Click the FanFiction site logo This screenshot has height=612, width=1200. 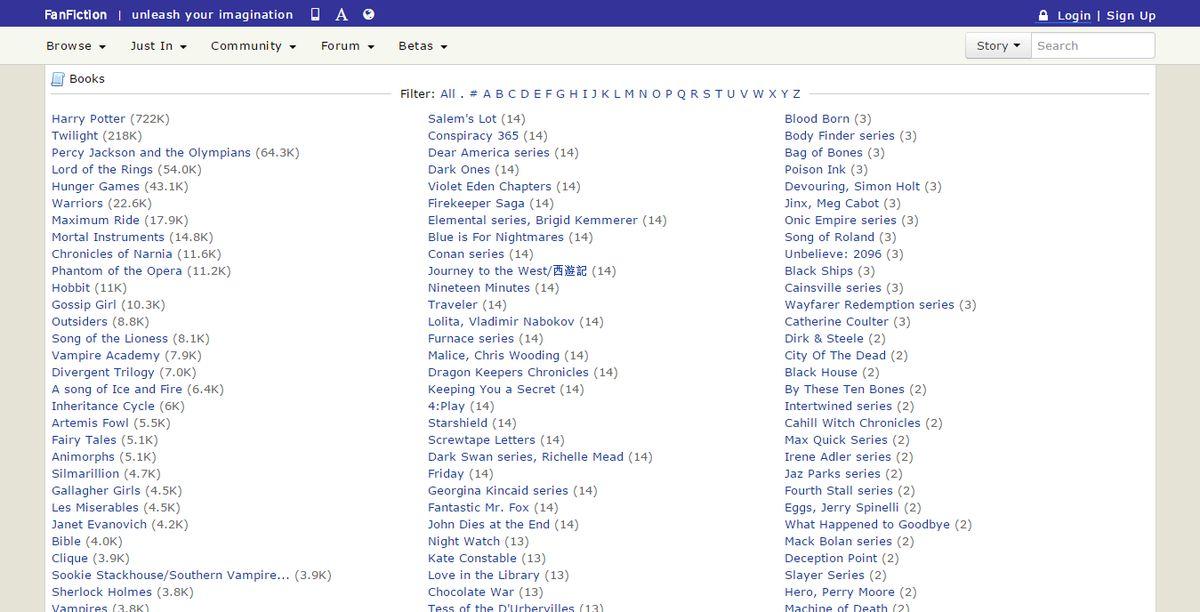coord(74,15)
